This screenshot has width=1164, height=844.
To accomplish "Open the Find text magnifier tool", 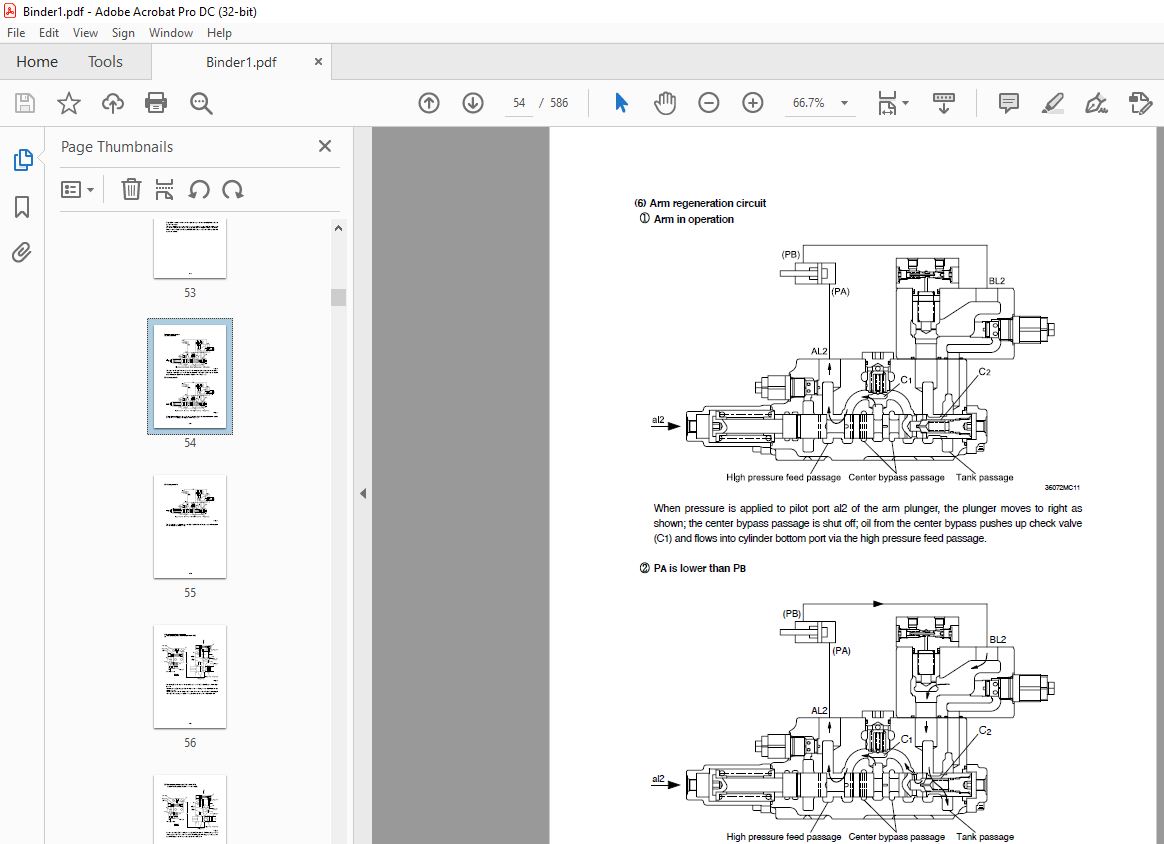I will [201, 103].
